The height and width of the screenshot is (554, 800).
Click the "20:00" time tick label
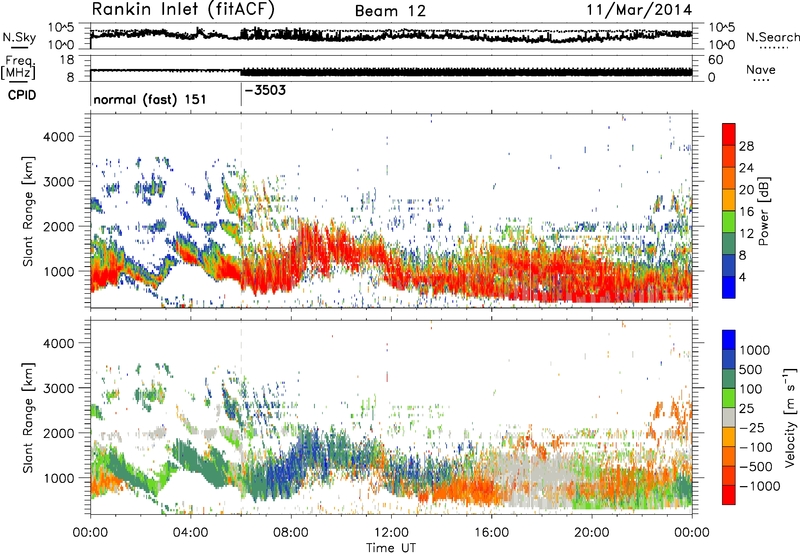(x=591, y=533)
